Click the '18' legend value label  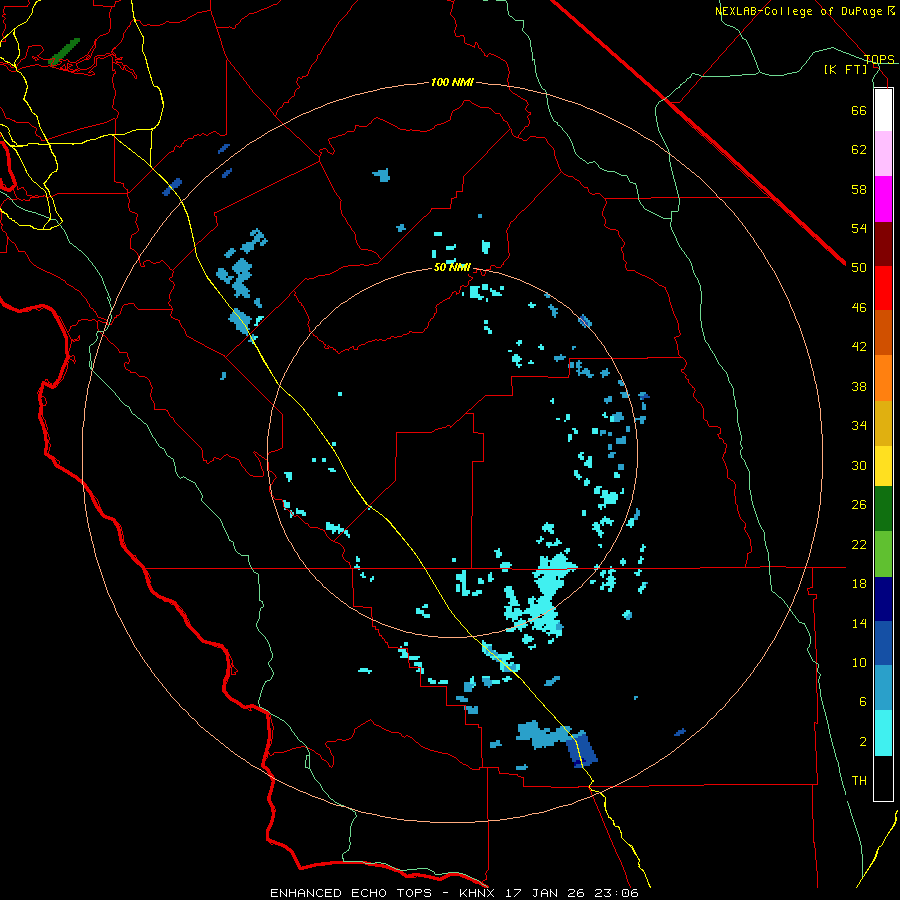(x=859, y=584)
